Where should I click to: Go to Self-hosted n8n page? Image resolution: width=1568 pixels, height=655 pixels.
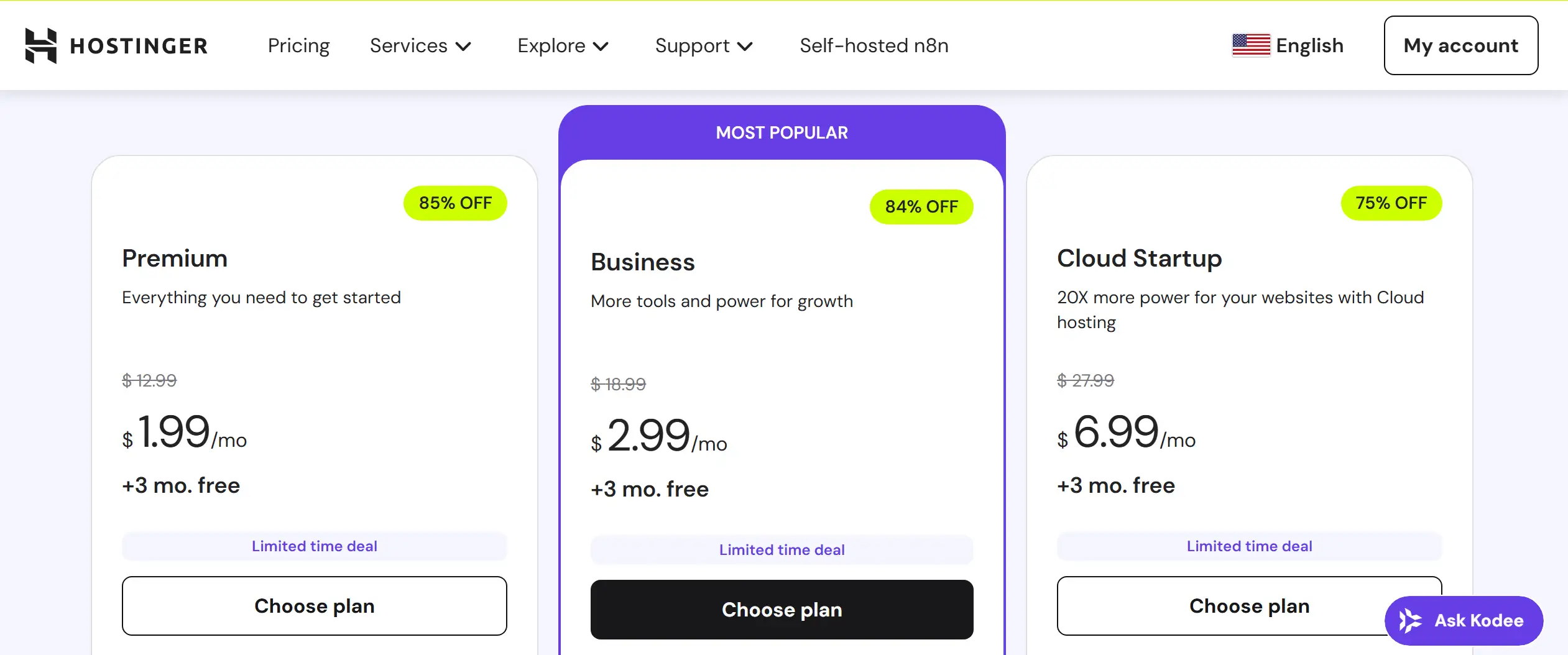click(874, 46)
